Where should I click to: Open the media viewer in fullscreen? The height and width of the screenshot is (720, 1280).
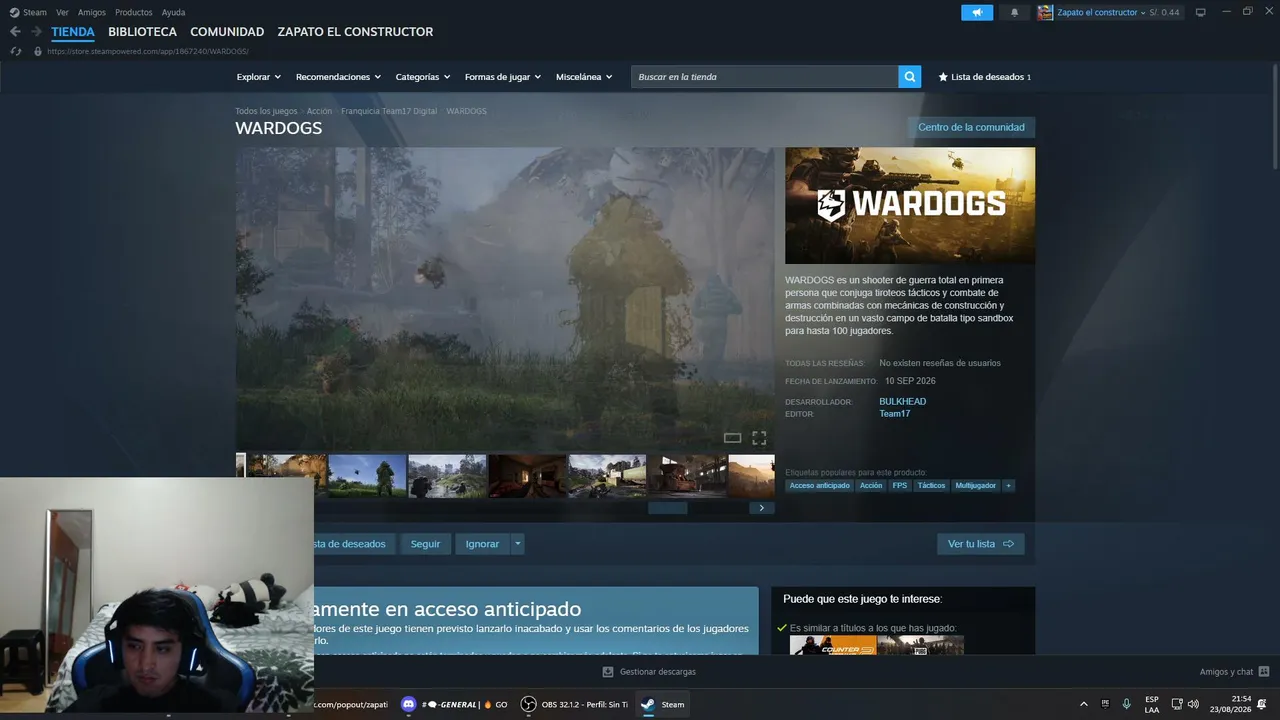(x=759, y=438)
